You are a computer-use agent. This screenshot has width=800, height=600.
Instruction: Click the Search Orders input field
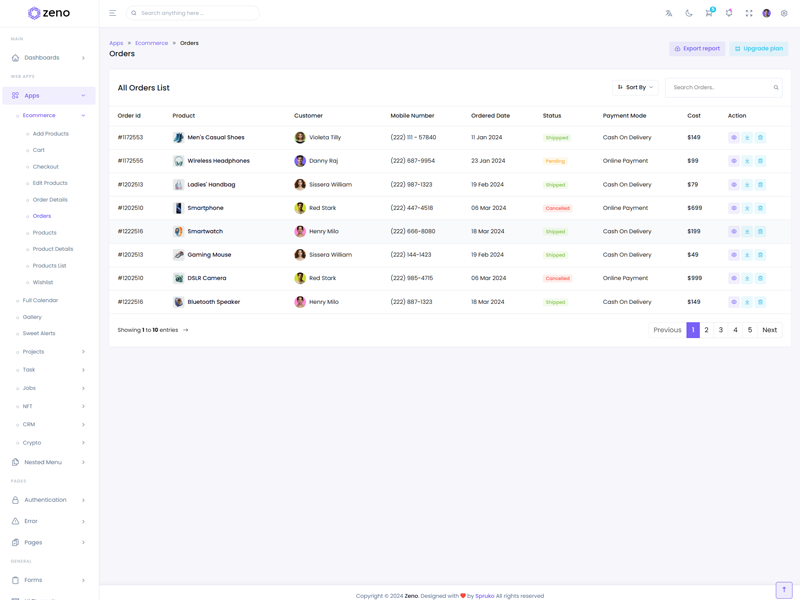click(720, 87)
